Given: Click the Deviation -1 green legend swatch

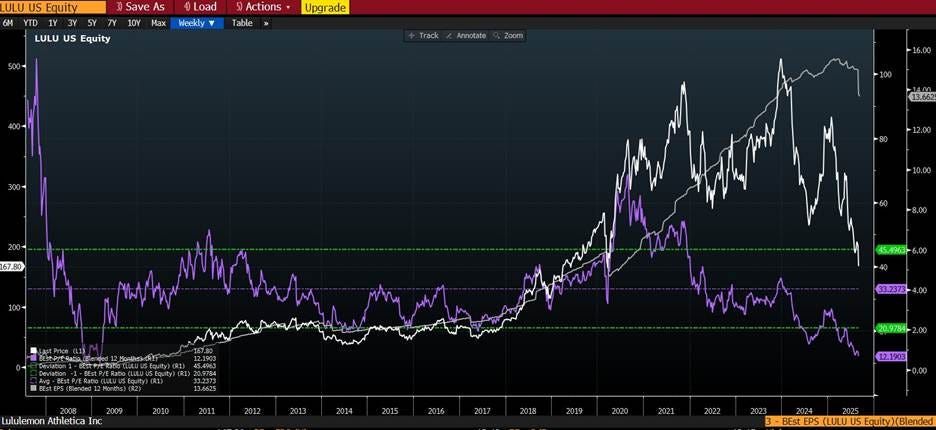Looking at the screenshot, I should point(33,373).
